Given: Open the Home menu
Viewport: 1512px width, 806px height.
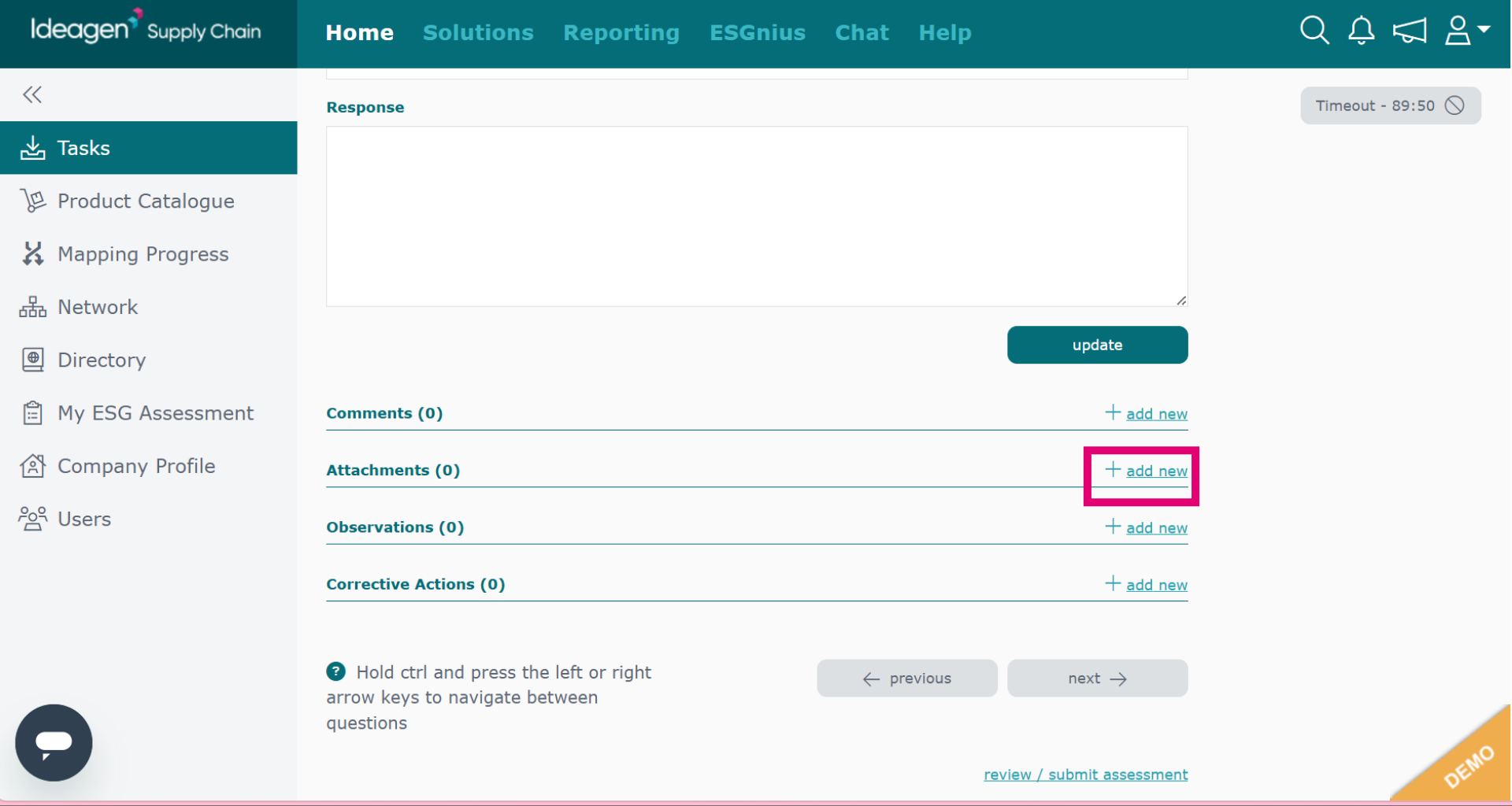Looking at the screenshot, I should pos(359,32).
